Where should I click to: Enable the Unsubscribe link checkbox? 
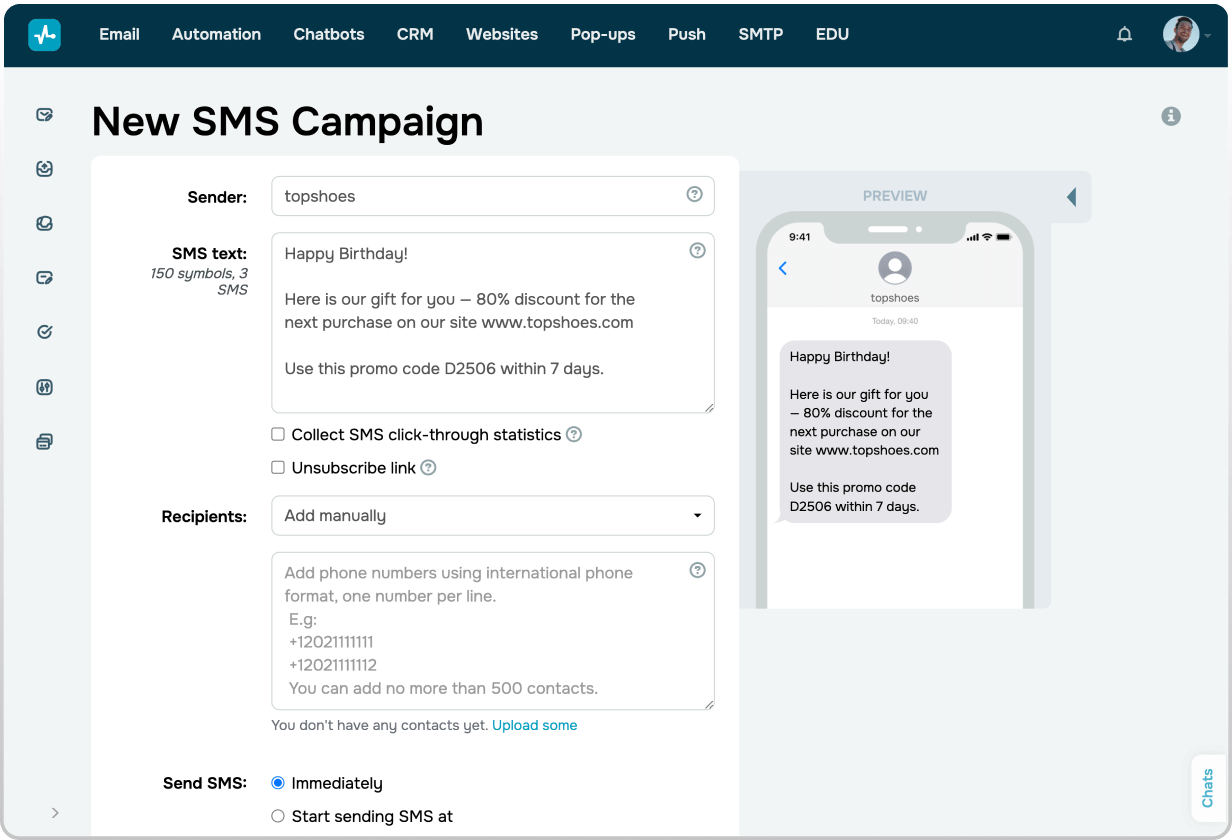coord(278,467)
